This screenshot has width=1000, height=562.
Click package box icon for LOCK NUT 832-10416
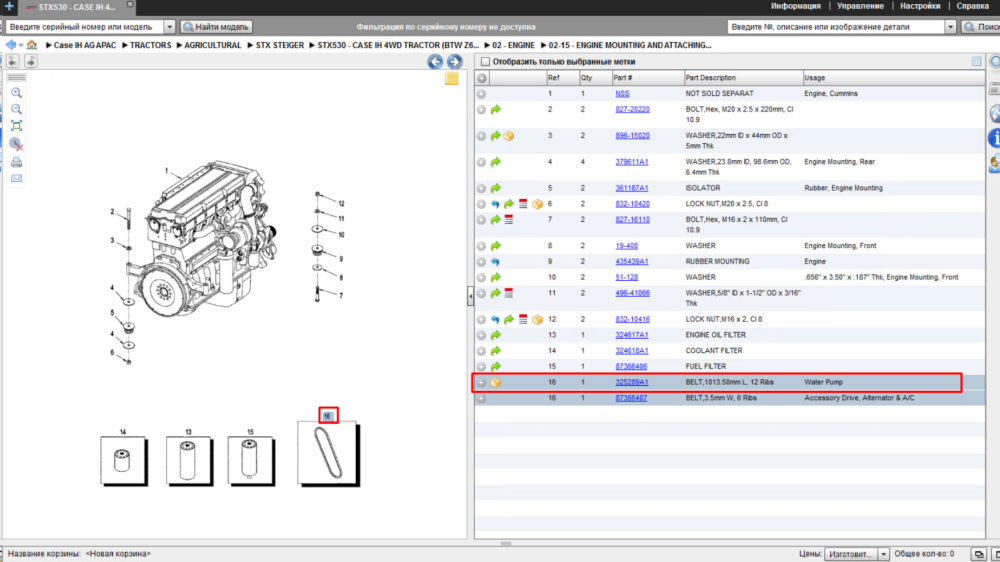(x=538, y=320)
